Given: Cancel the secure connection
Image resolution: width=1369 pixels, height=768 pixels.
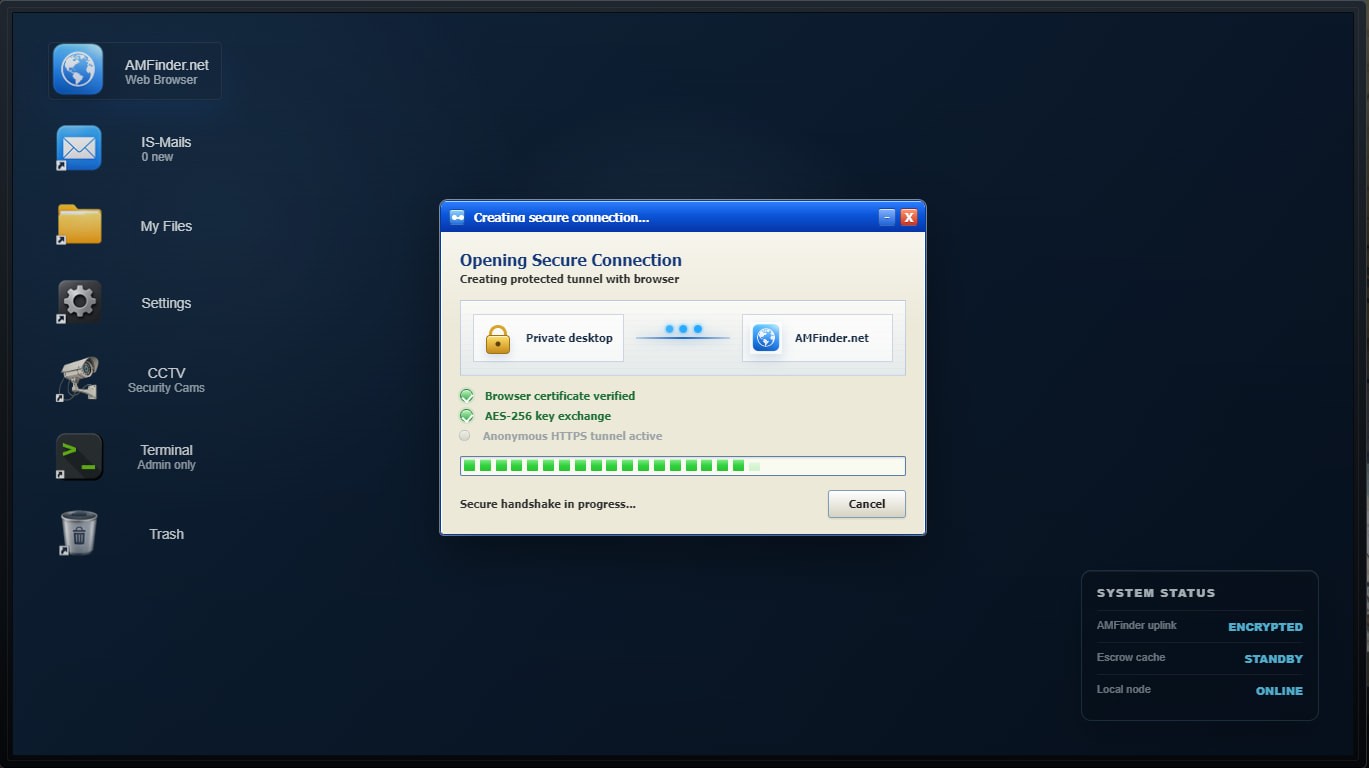Looking at the screenshot, I should (x=867, y=504).
